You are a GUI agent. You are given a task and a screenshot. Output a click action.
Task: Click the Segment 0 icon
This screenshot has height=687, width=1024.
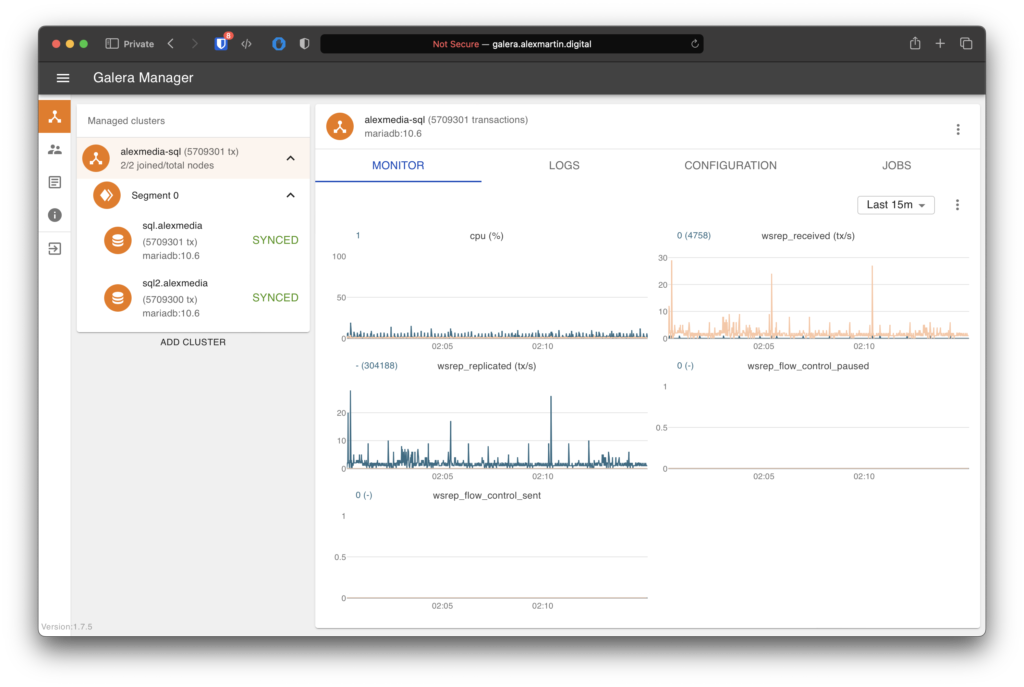tap(106, 195)
